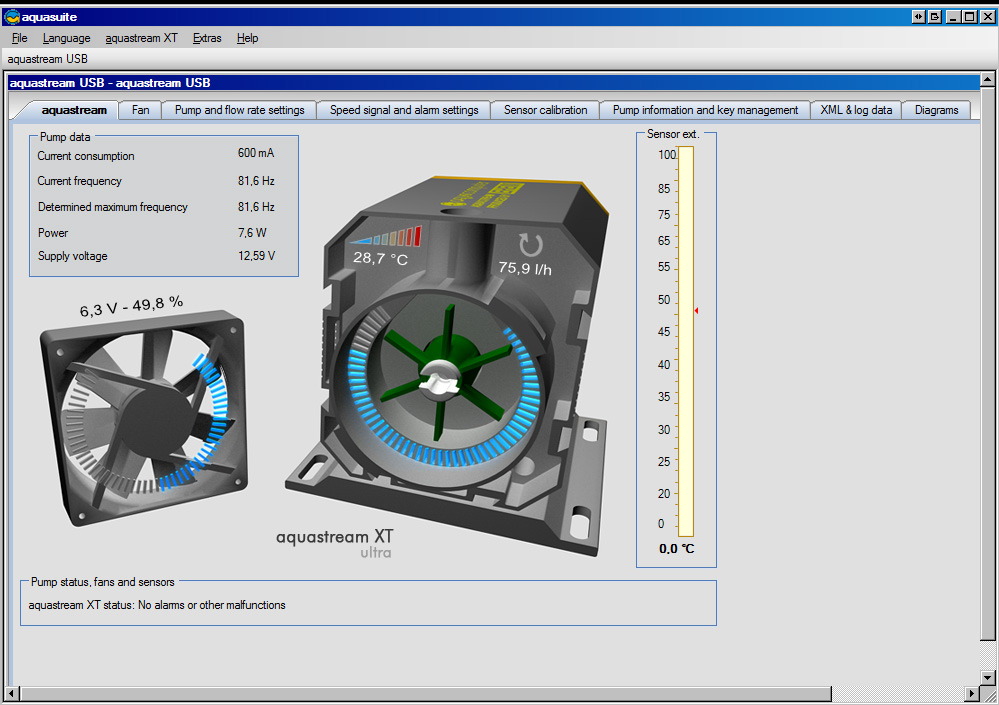Minimize the aquasuite window
Screen dimensions: 999x705
tap(953, 17)
